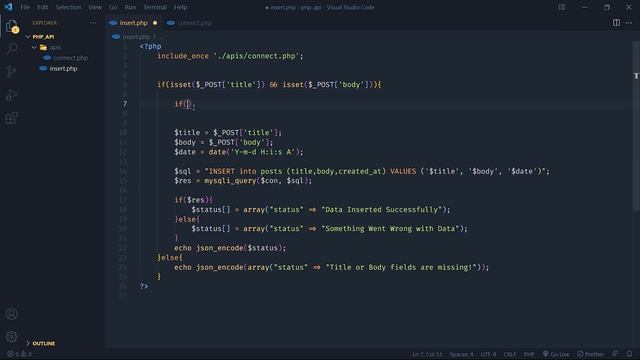Open the Explorer view in activity bar
This screenshot has width=640, height=360.
[12, 26]
